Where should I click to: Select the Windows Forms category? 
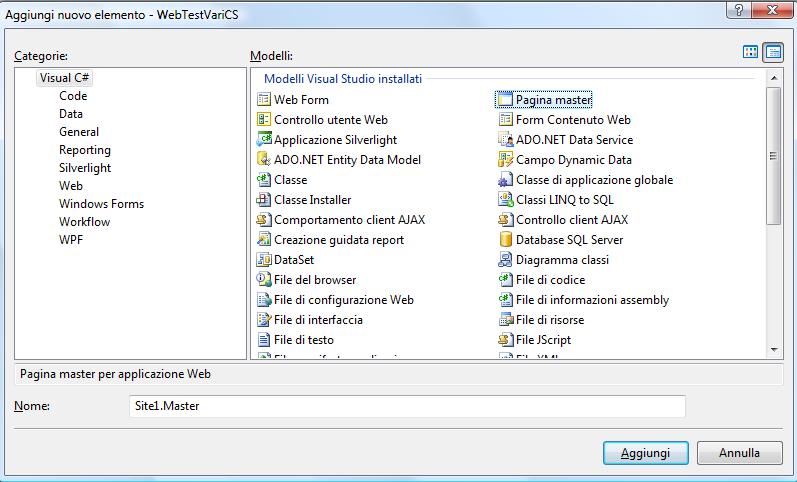point(101,204)
